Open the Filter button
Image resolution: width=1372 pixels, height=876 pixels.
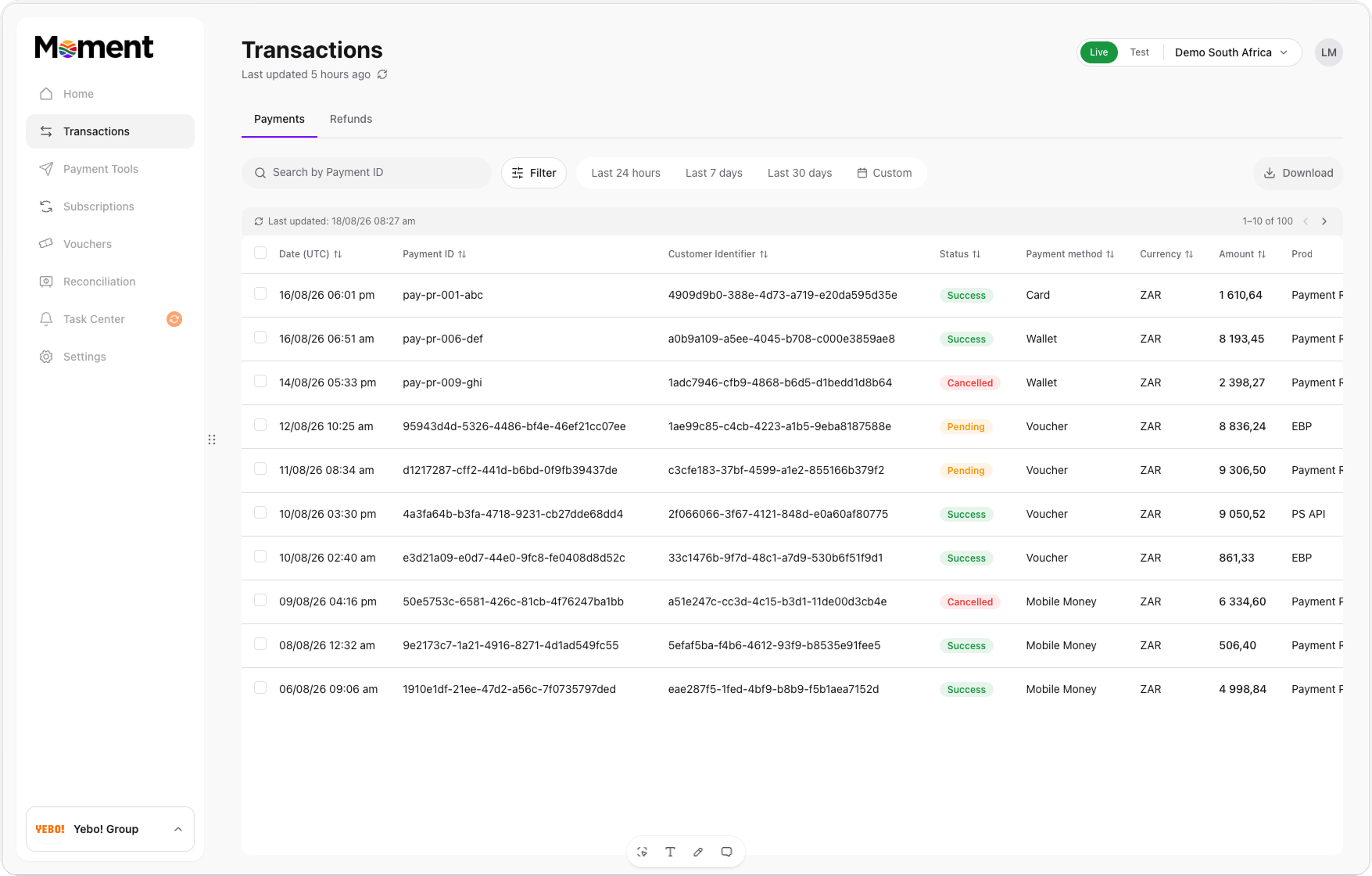point(534,173)
